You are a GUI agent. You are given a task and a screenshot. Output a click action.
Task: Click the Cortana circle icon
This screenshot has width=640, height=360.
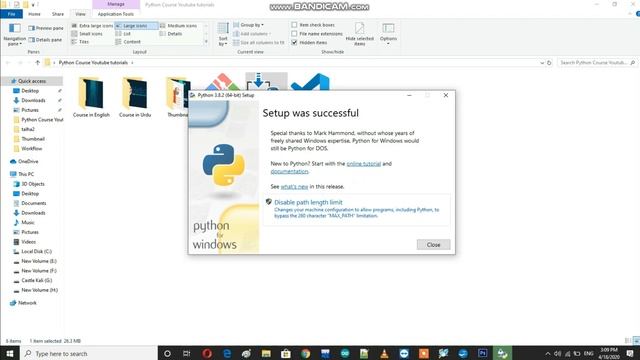point(167,353)
